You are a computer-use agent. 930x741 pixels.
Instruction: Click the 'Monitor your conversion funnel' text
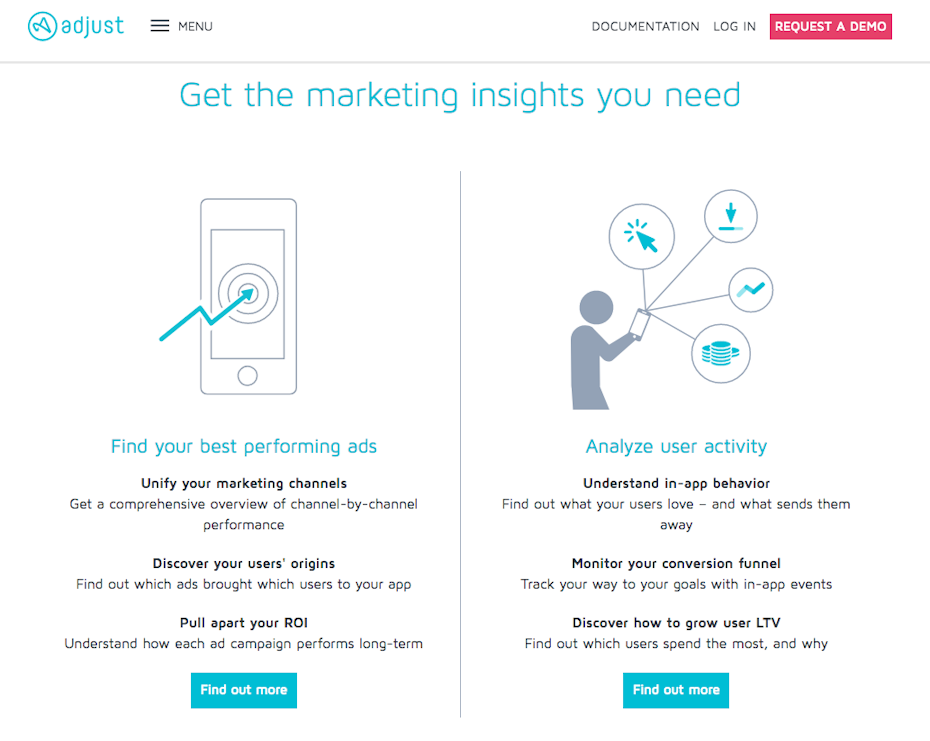676,564
